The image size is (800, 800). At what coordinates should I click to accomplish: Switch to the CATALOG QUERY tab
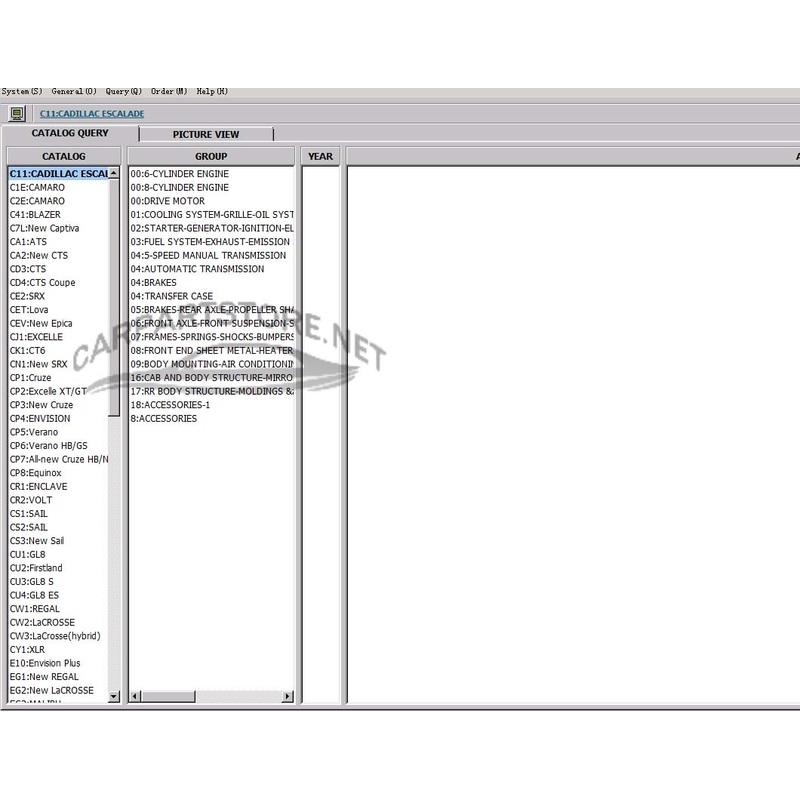click(x=70, y=133)
